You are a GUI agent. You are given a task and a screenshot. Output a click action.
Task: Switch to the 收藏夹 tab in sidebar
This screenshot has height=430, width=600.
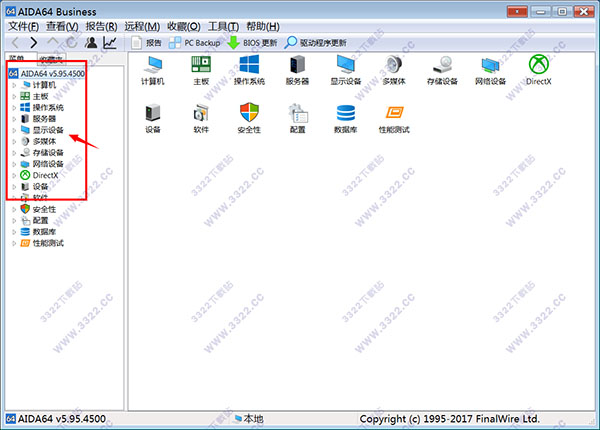pyautogui.click(x=51, y=59)
